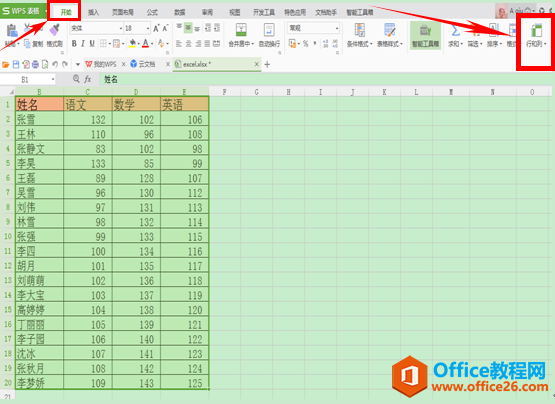Expand the fill color dropdown arrow
Screen dimensions: 555x404
coord(138,44)
